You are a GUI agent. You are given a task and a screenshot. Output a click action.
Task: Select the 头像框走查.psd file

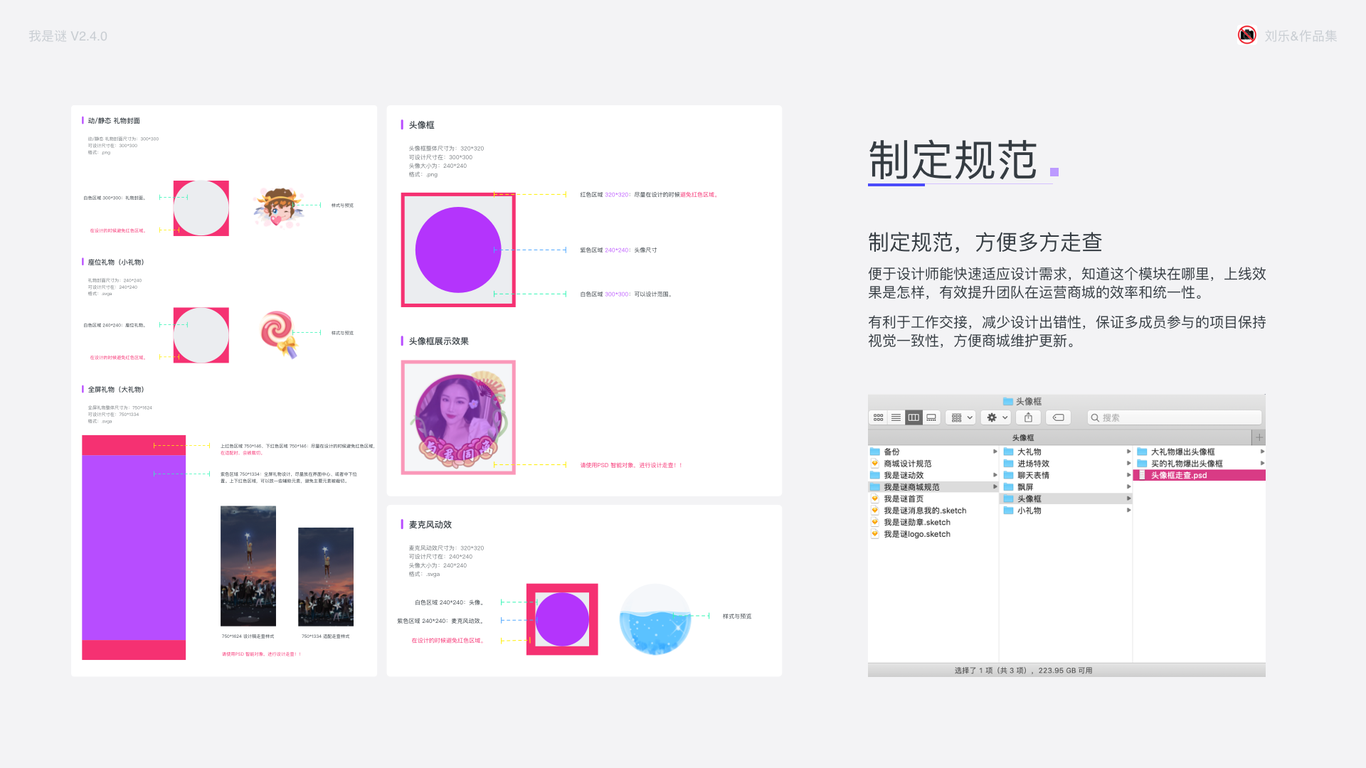(x=1200, y=475)
